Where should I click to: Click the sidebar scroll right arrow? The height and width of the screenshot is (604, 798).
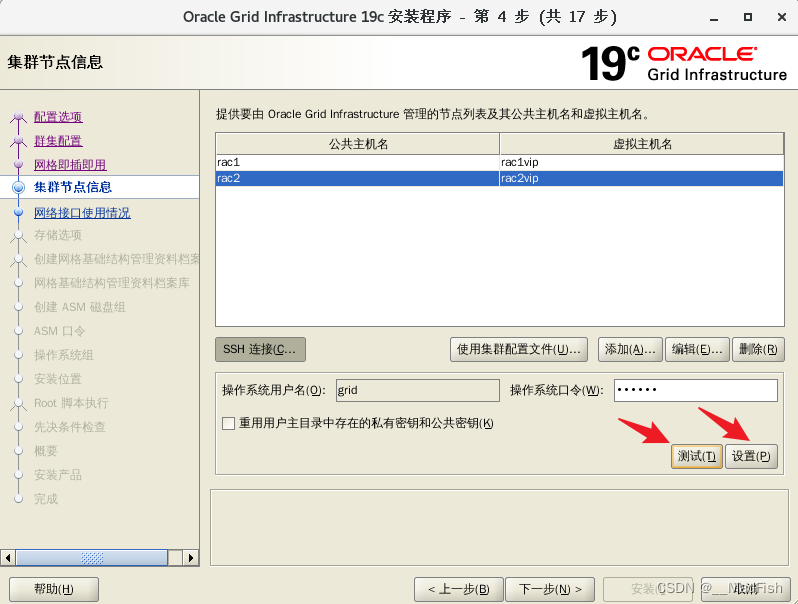tap(190, 558)
